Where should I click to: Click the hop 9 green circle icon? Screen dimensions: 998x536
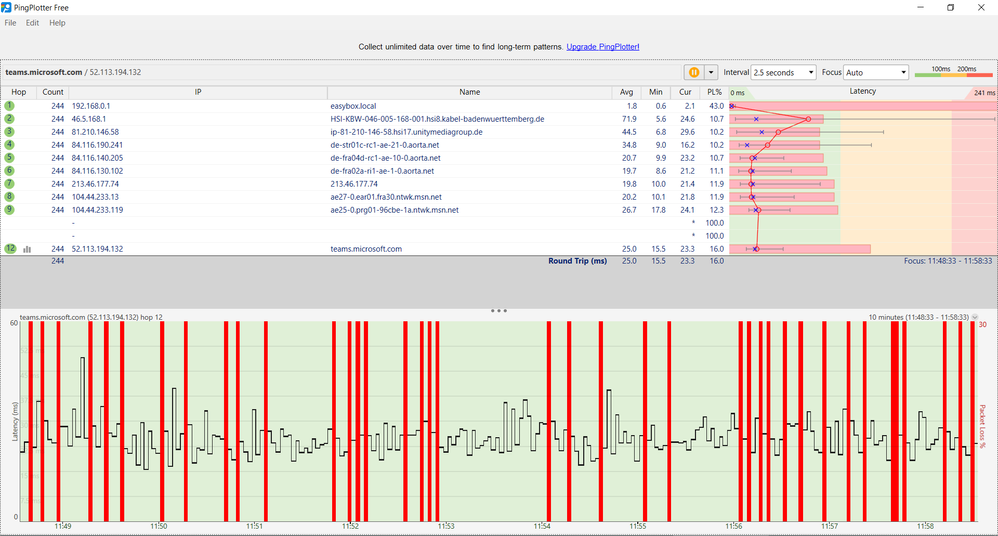click(10, 209)
